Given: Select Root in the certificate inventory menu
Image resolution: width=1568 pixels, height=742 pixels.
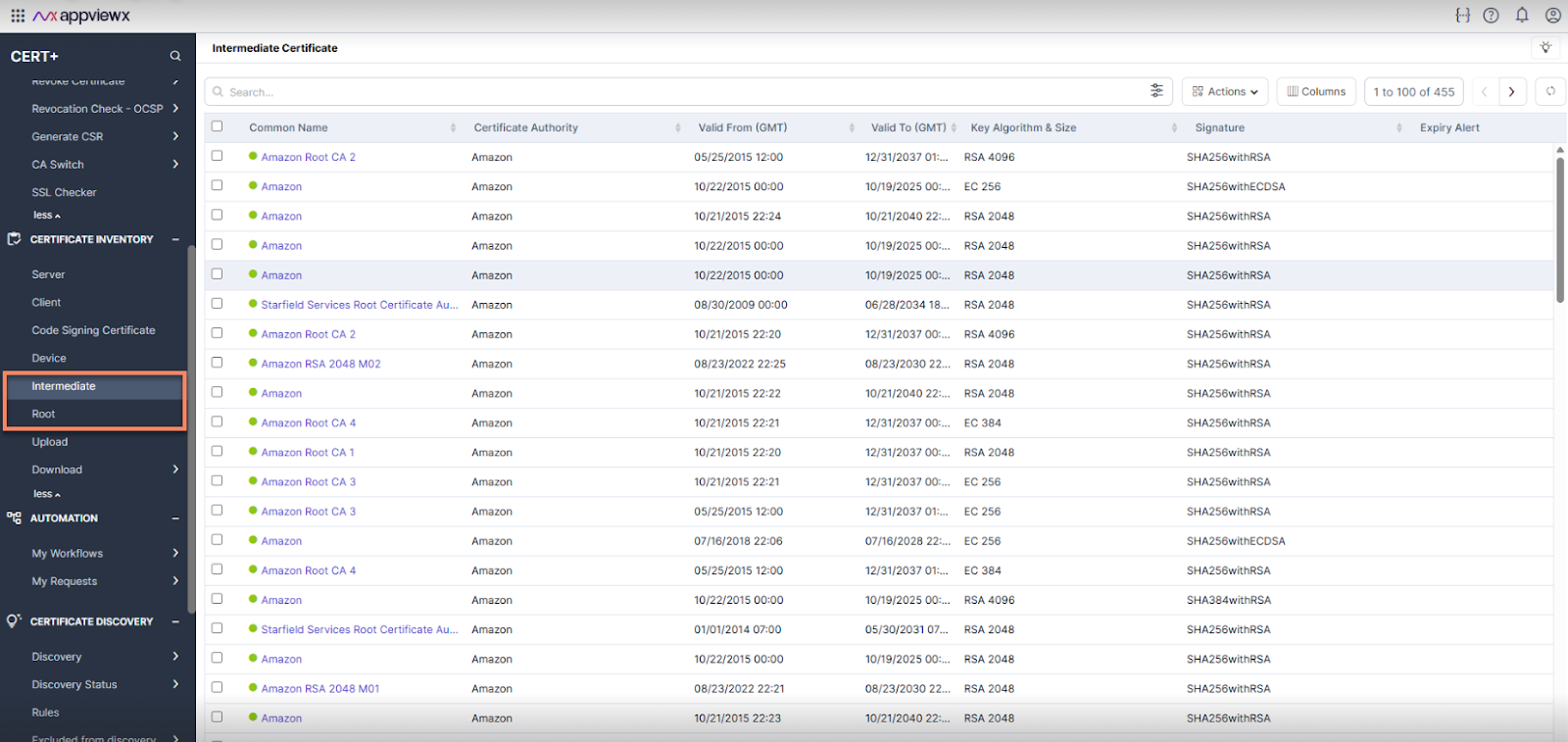Looking at the screenshot, I should (44, 414).
